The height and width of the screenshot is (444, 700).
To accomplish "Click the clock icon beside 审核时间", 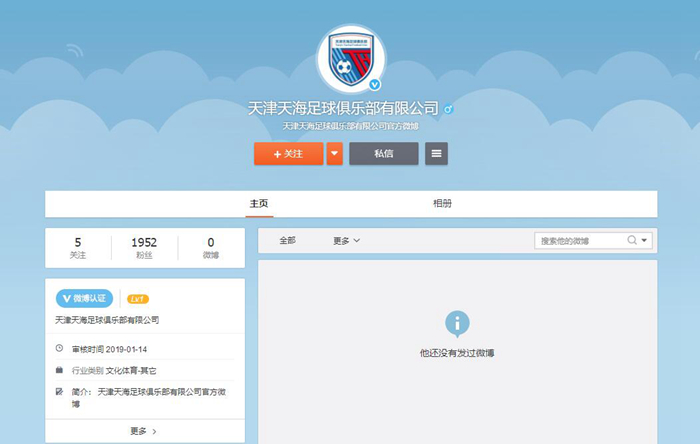I will (59, 348).
